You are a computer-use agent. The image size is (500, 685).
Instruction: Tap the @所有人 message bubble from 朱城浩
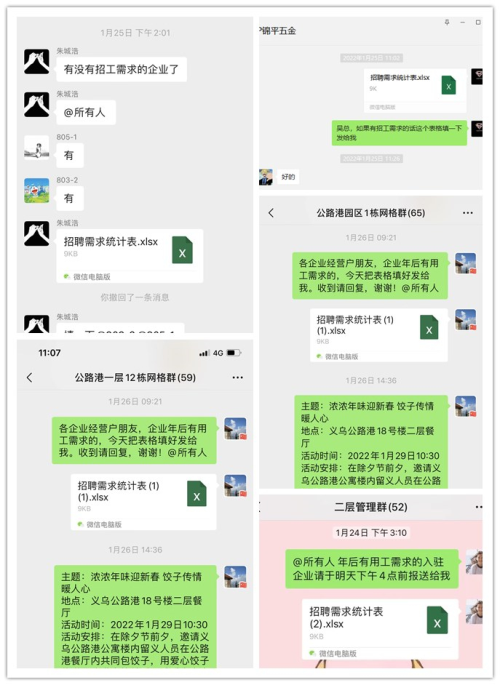click(86, 112)
